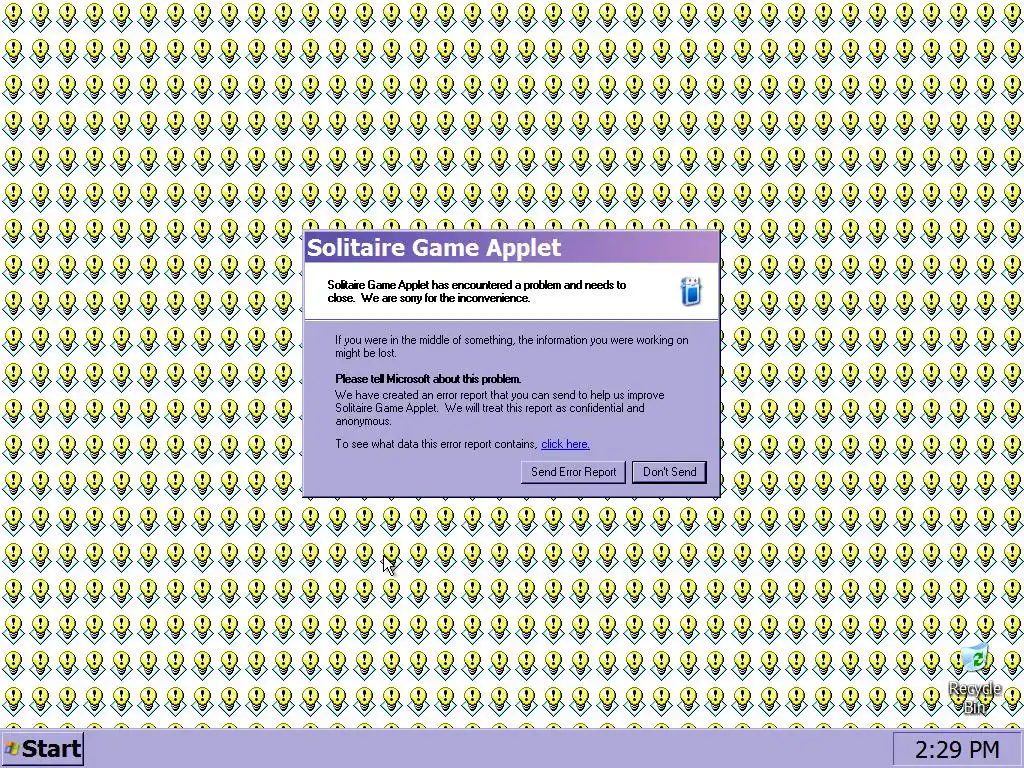Click the blue applet icon in the dialog
This screenshot has height=768, width=1024.
tap(691, 291)
